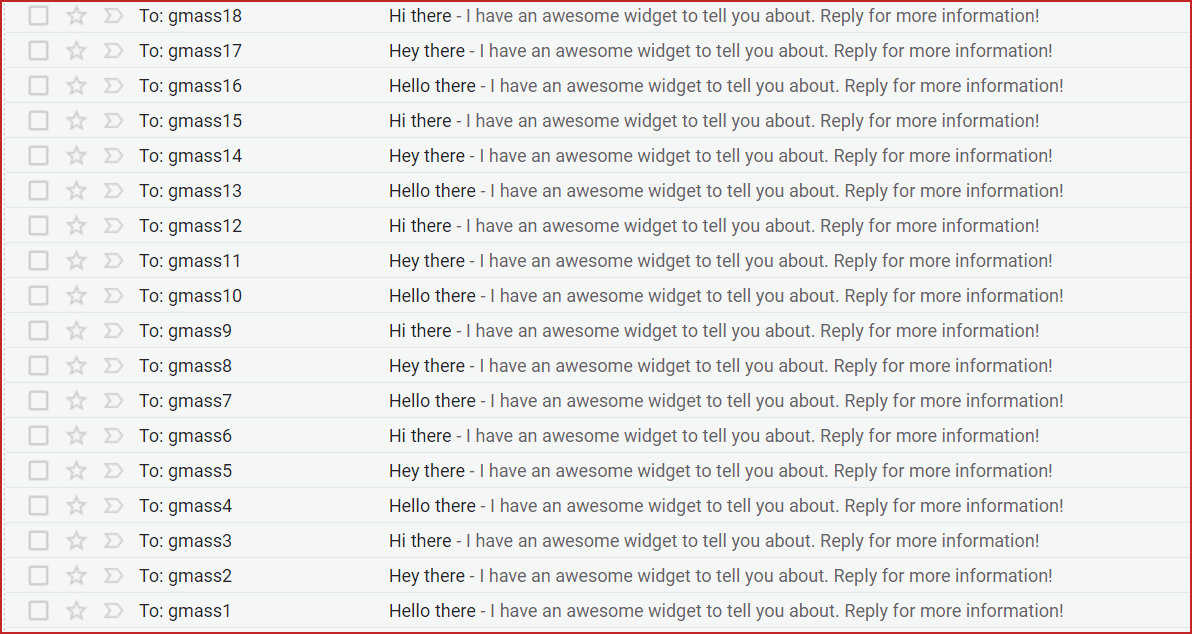Viewport: 1192px width, 634px height.
Task: Star the email to gmass18
Action: tap(76, 16)
